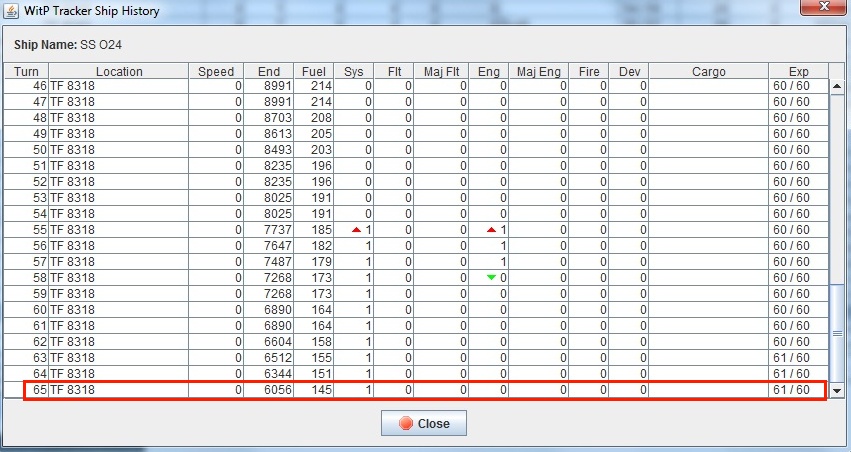Select turn 61 location TF 8318

(119, 326)
